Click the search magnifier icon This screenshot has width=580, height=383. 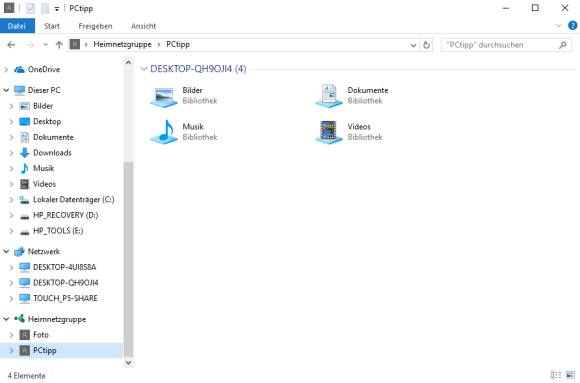563,45
